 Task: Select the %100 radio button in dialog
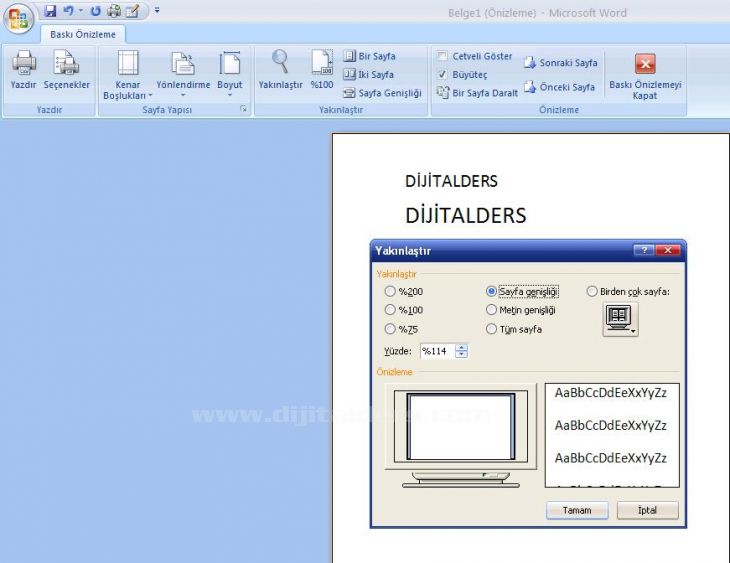click(390, 310)
